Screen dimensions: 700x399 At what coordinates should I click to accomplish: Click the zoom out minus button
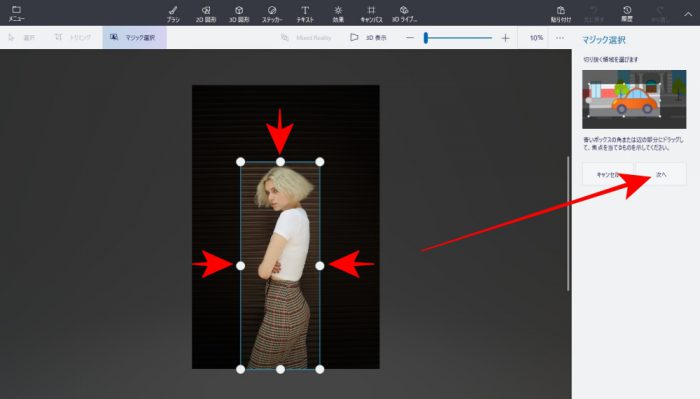(x=410, y=38)
